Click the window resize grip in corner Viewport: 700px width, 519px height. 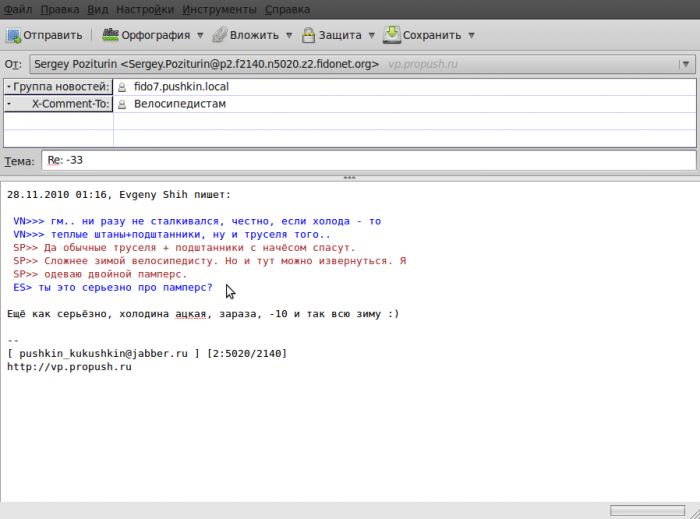click(x=694, y=513)
